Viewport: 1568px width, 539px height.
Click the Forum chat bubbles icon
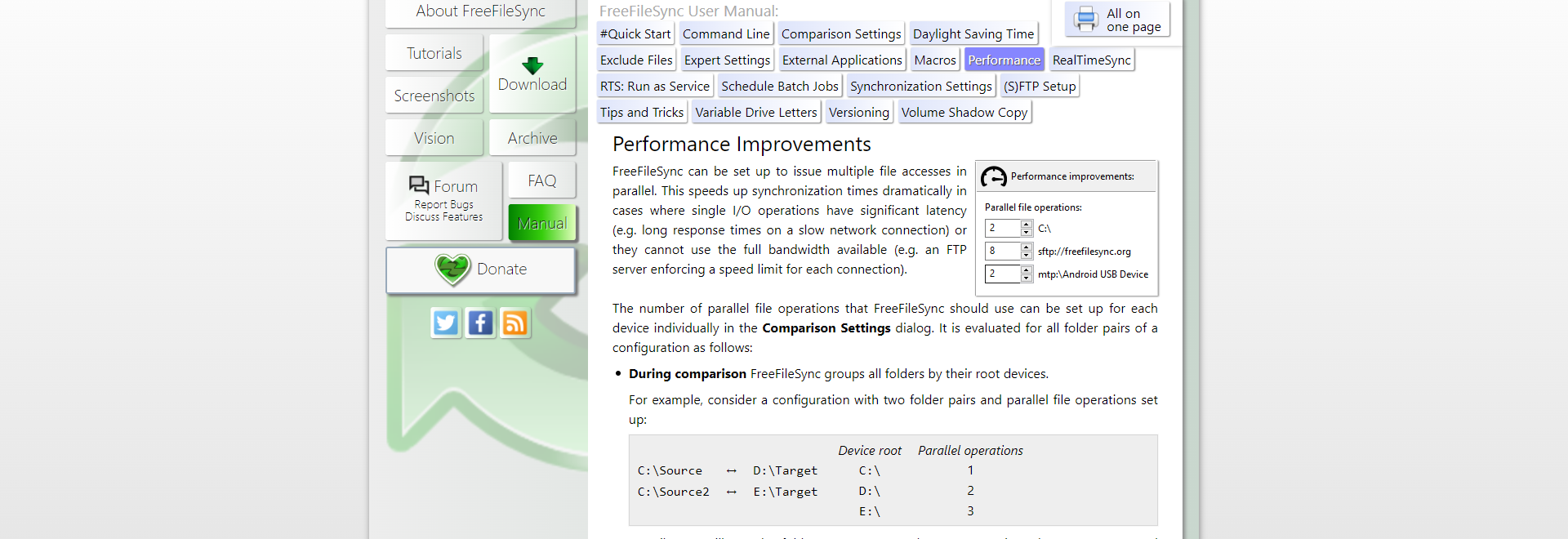(419, 185)
